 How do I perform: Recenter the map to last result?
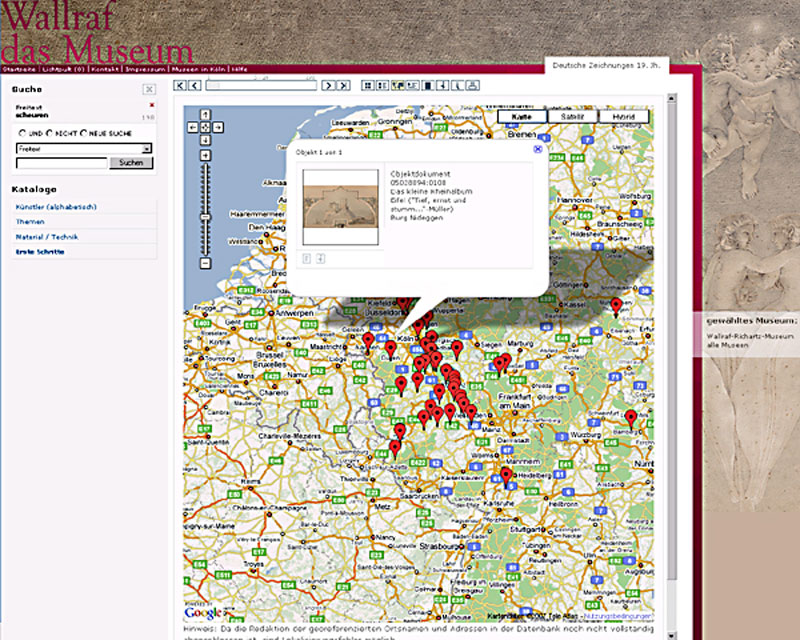(205, 127)
